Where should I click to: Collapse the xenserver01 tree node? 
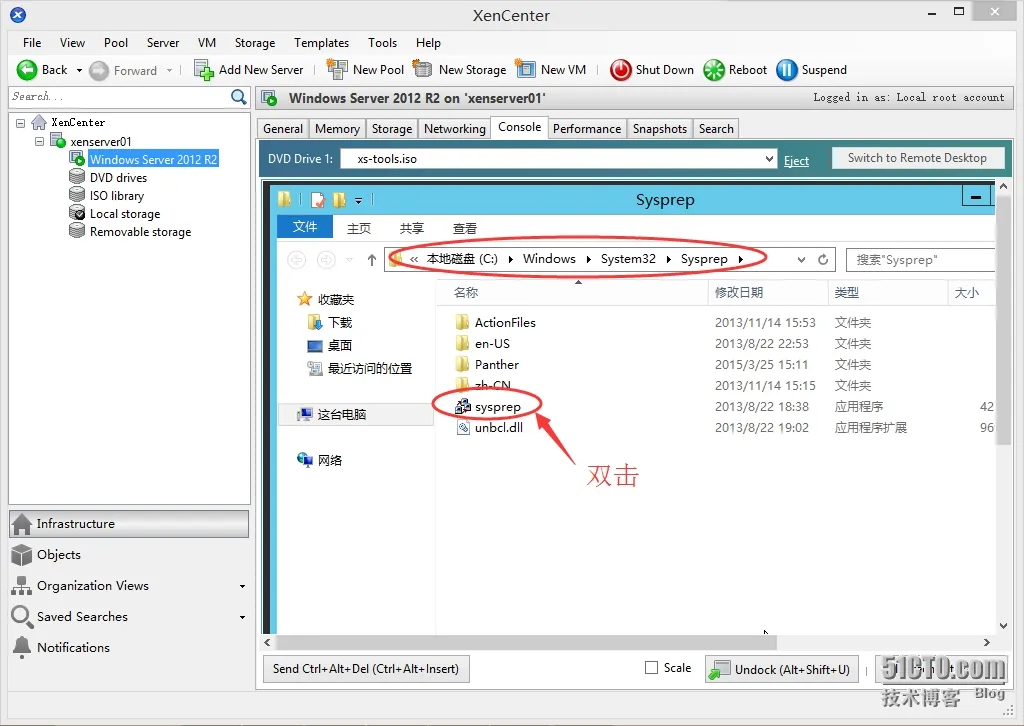(x=39, y=141)
